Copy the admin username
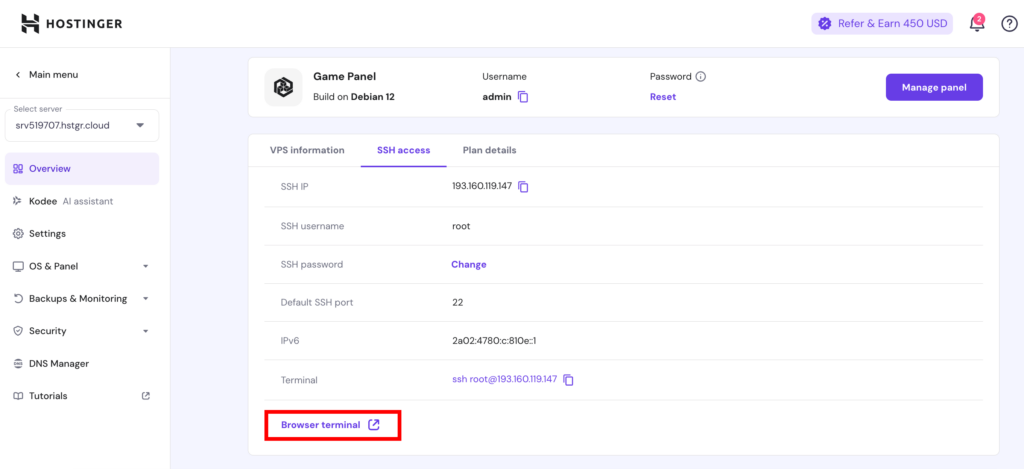 point(523,97)
